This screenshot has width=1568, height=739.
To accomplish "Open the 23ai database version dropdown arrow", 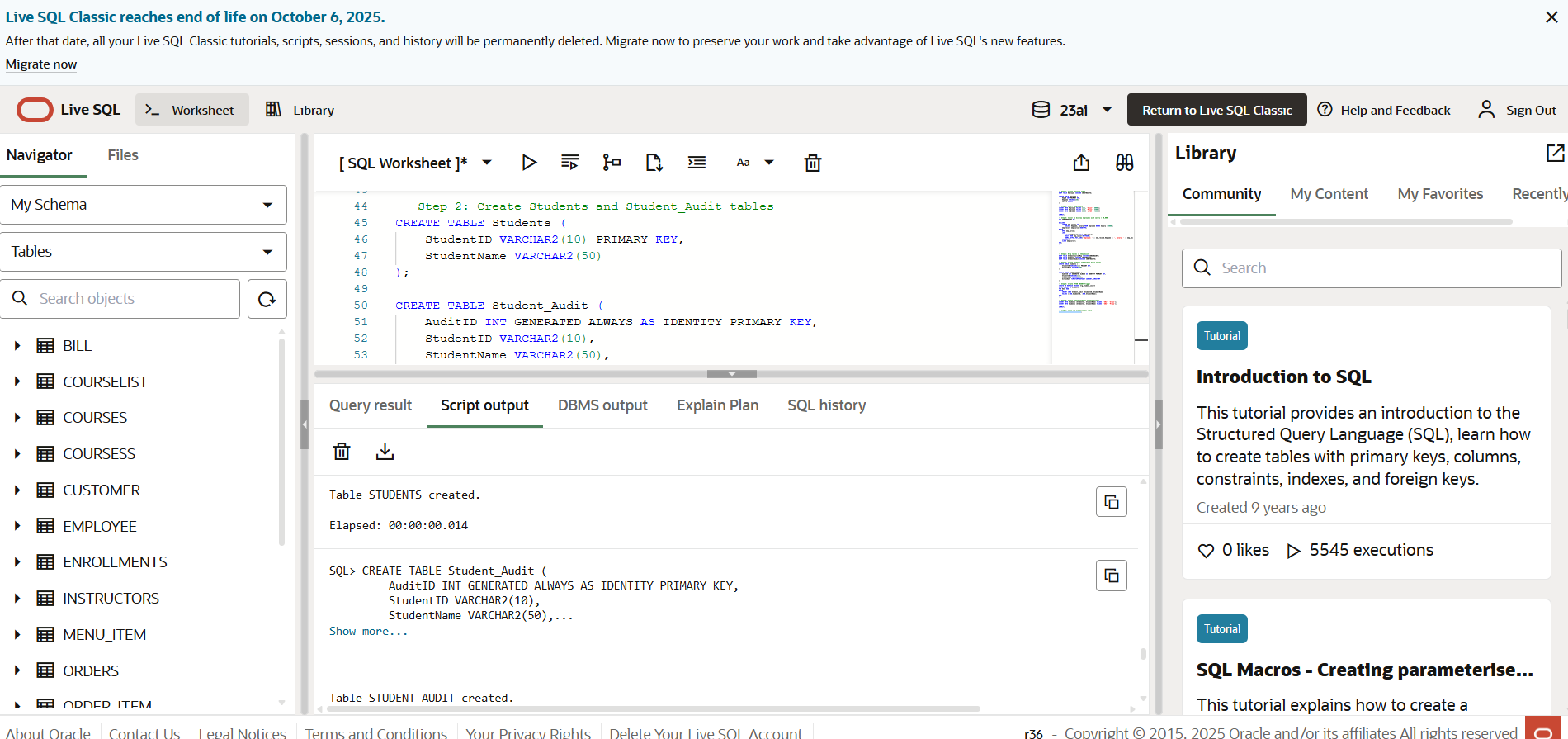I will 1107,110.
